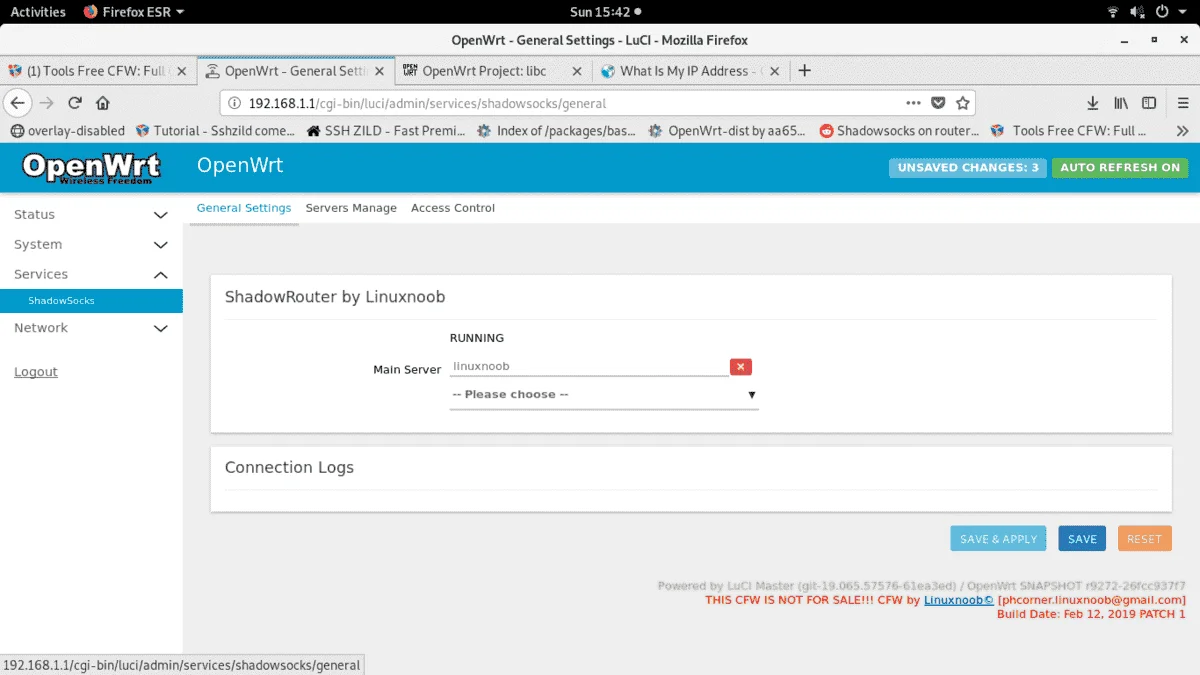Viewport: 1200px width, 675px height.
Task: Open the OpenWrt-dist by aa65 bookmark
Action: pyautogui.click(x=727, y=131)
